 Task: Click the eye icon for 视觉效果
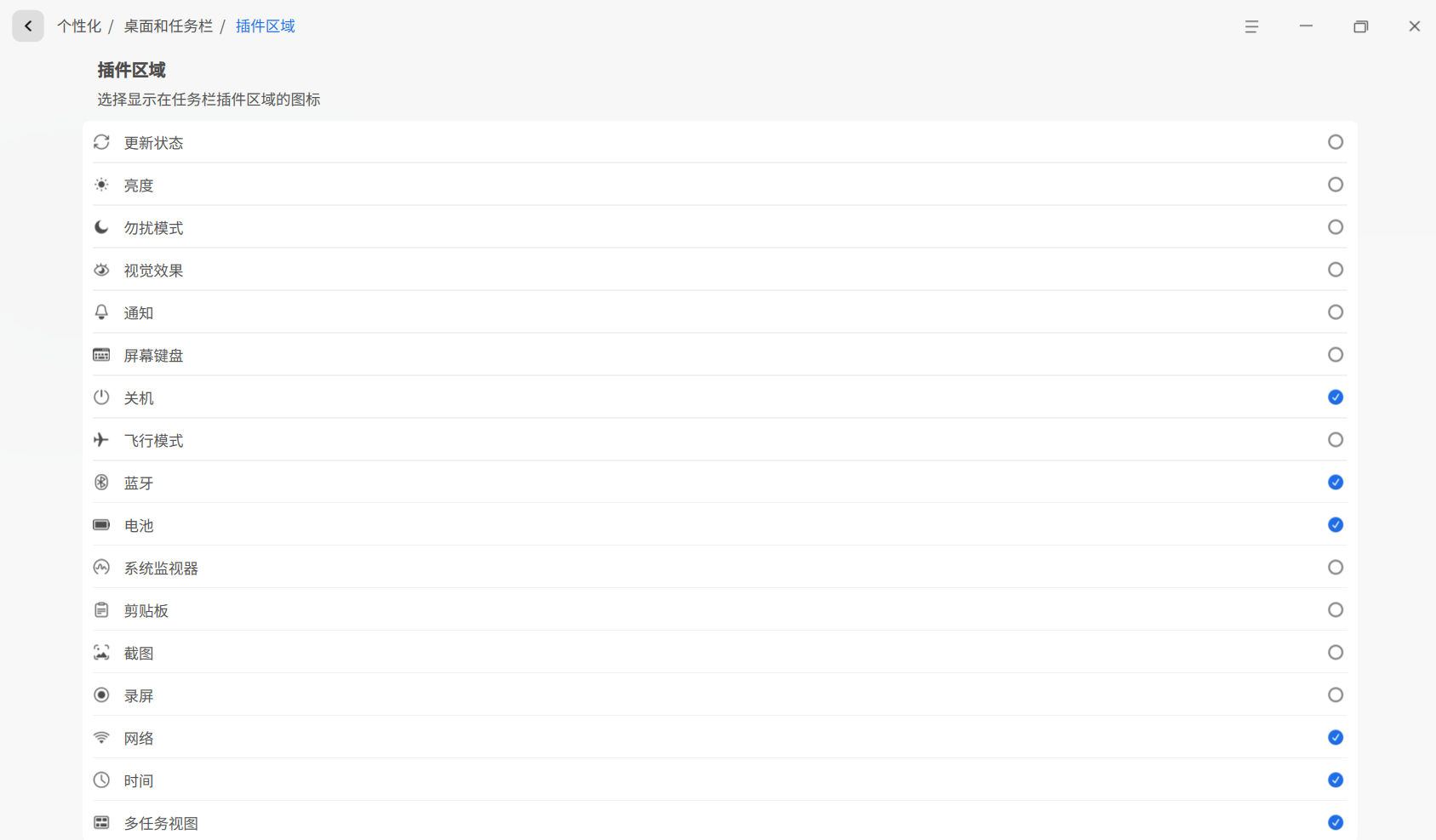coord(101,270)
